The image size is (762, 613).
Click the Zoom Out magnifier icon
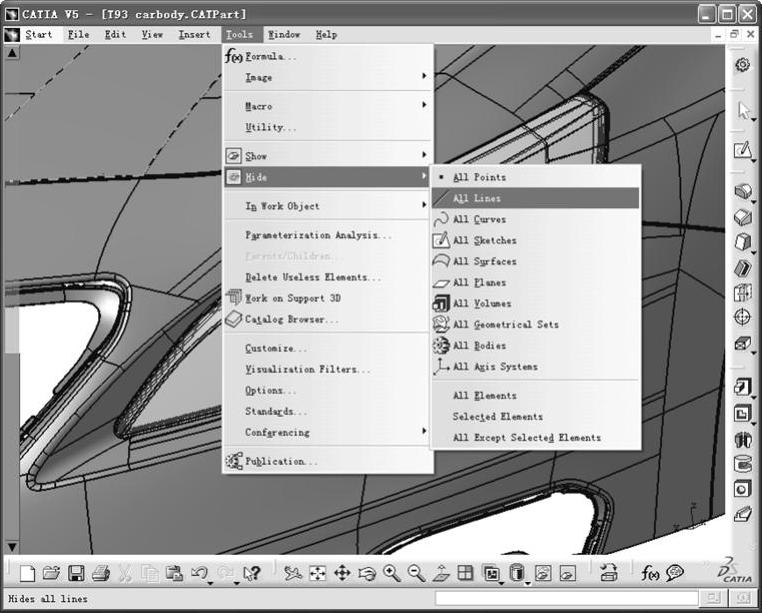pyautogui.click(x=416, y=573)
